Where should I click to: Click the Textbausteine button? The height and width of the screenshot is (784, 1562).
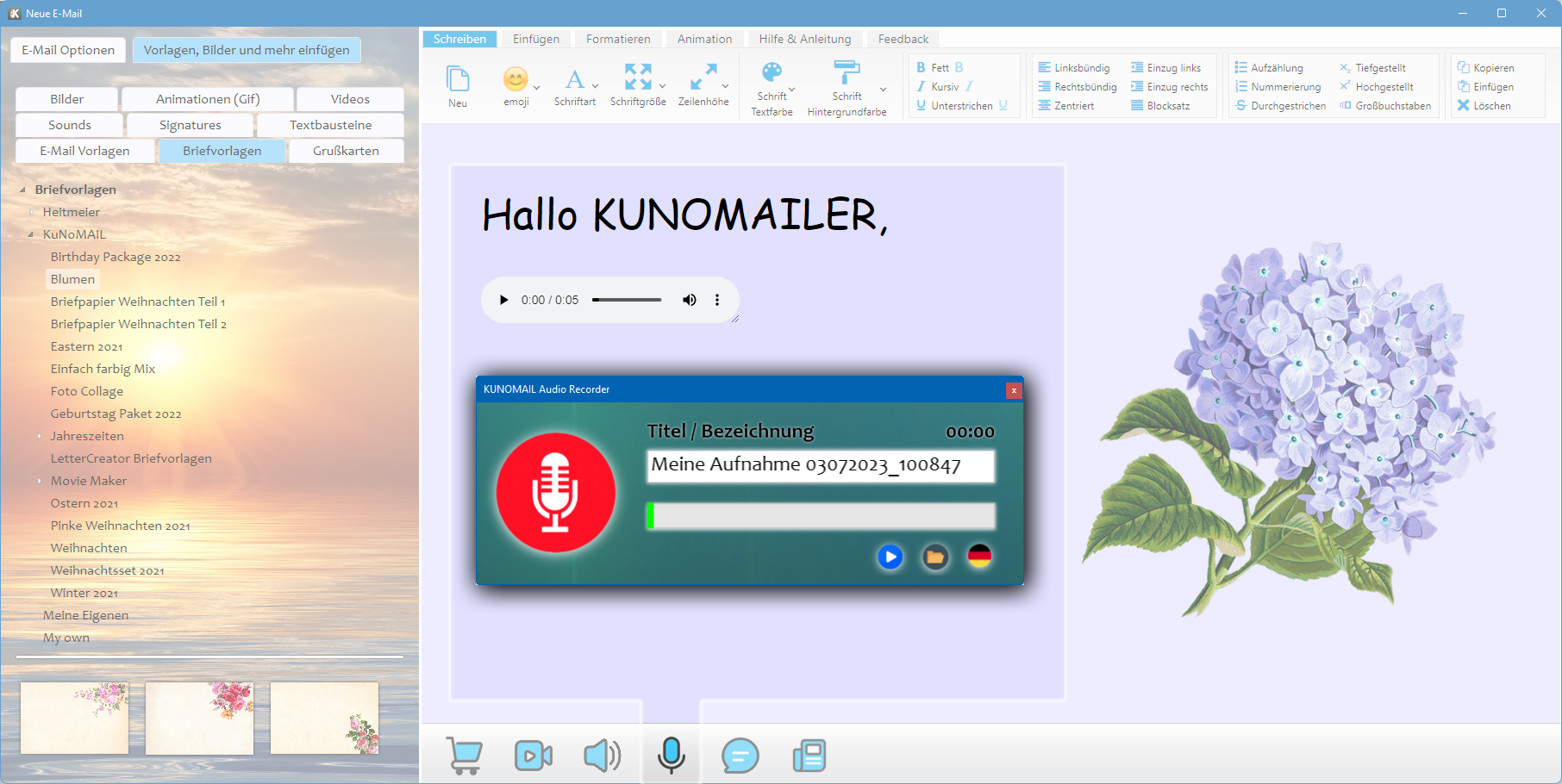click(x=331, y=125)
